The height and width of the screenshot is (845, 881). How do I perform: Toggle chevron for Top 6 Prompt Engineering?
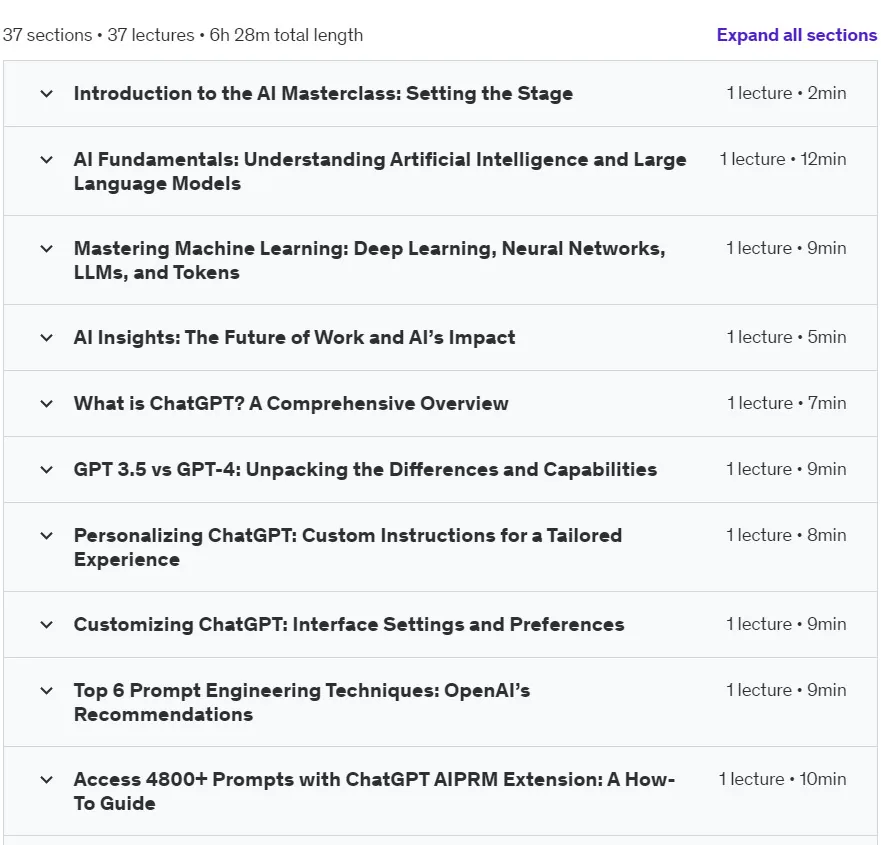(x=47, y=691)
